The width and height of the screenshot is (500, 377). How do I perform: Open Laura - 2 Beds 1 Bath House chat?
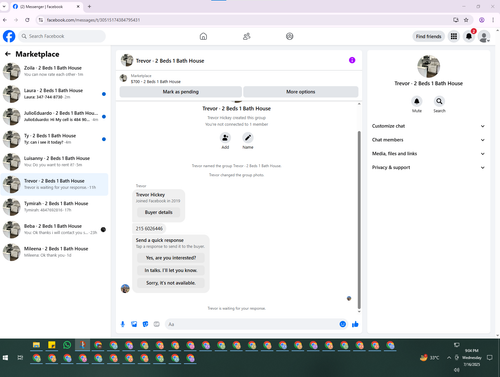(55, 94)
